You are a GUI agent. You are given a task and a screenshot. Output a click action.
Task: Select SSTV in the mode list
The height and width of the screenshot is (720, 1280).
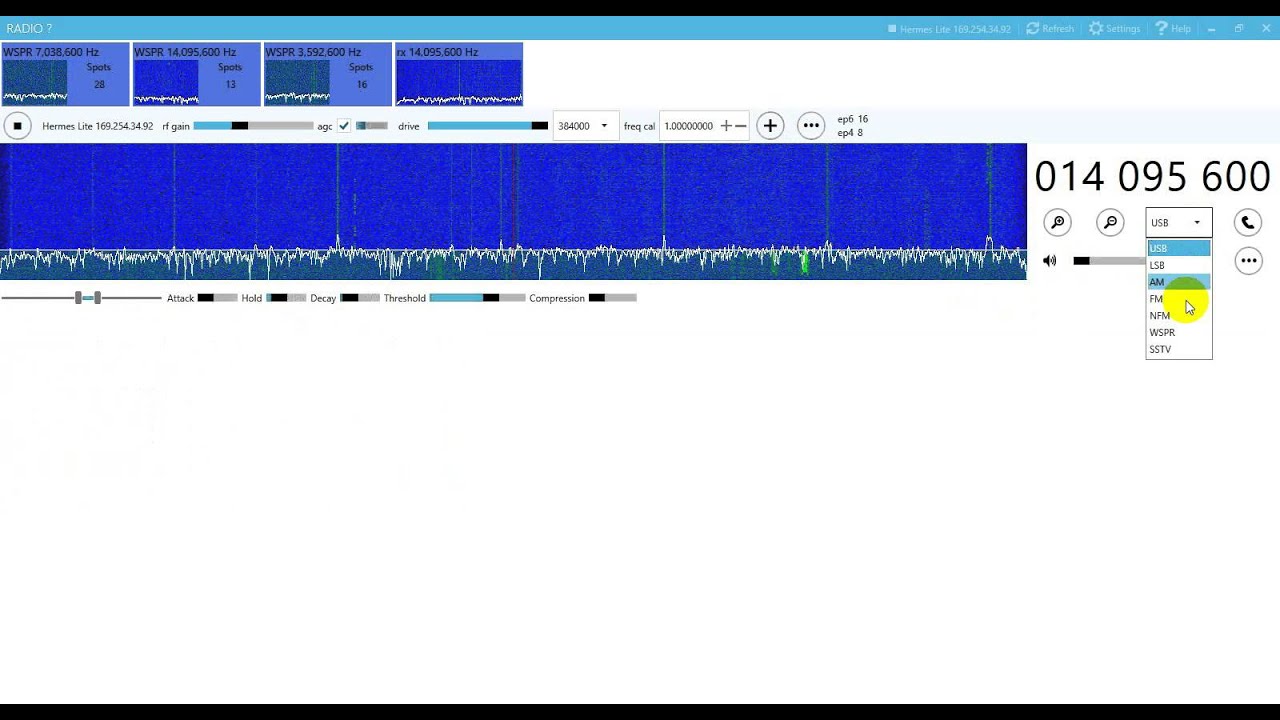(x=1178, y=350)
